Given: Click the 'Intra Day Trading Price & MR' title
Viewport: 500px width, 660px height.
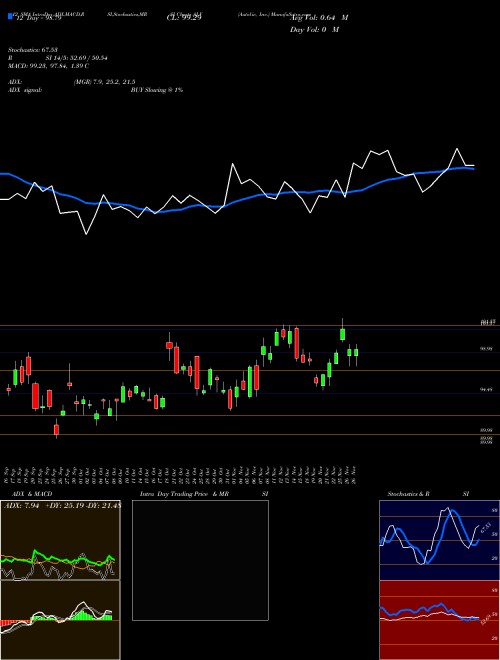Looking at the screenshot, I should 184,494.
